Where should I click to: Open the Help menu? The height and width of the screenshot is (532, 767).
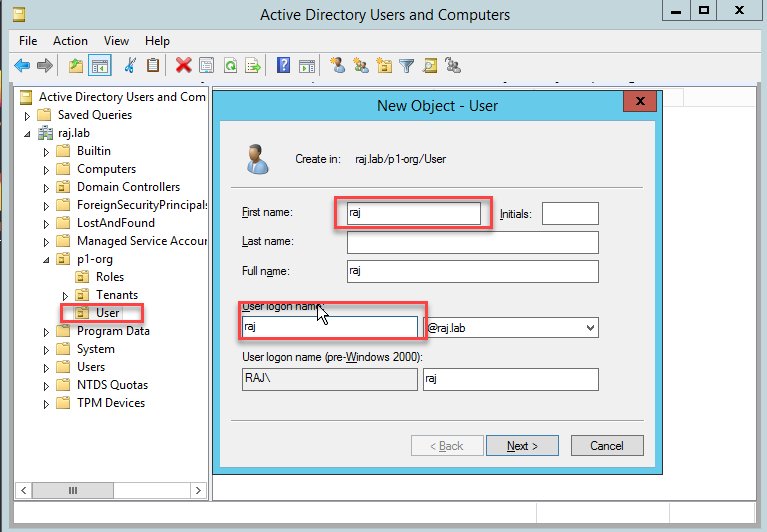[157, 41]
